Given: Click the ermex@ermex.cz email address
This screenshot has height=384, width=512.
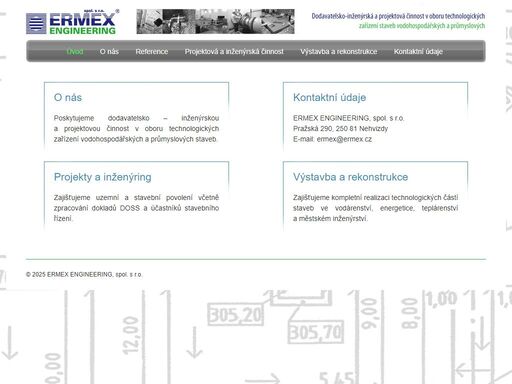Looking at the screenshot, I should 344,139.
